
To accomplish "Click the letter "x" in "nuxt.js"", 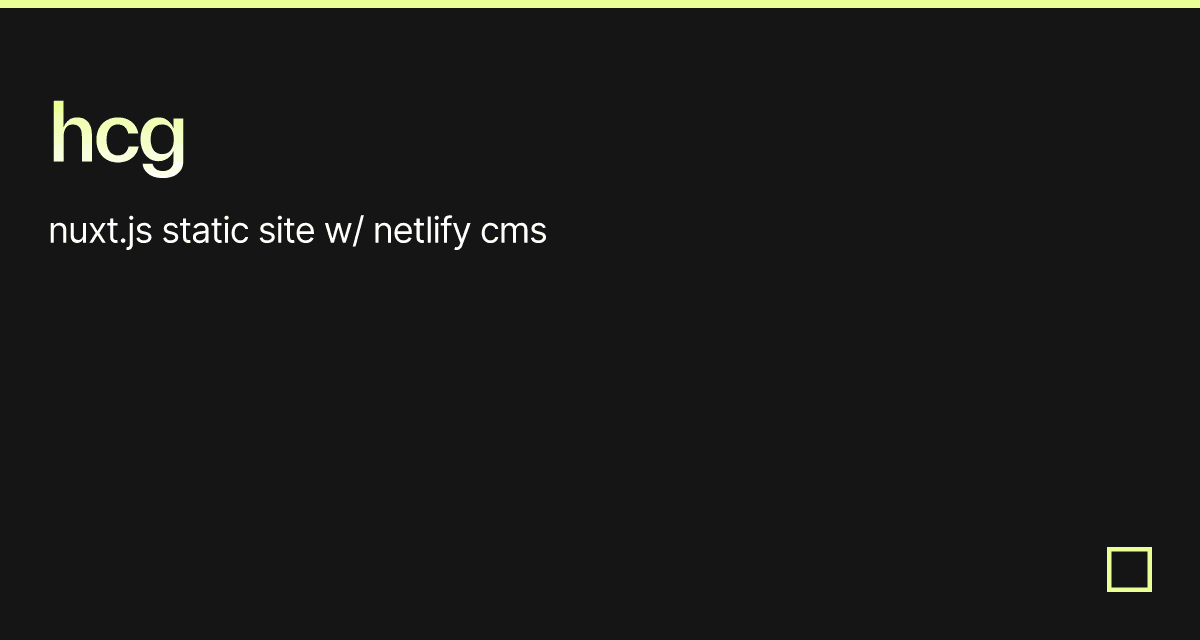I will click(95, 234).
